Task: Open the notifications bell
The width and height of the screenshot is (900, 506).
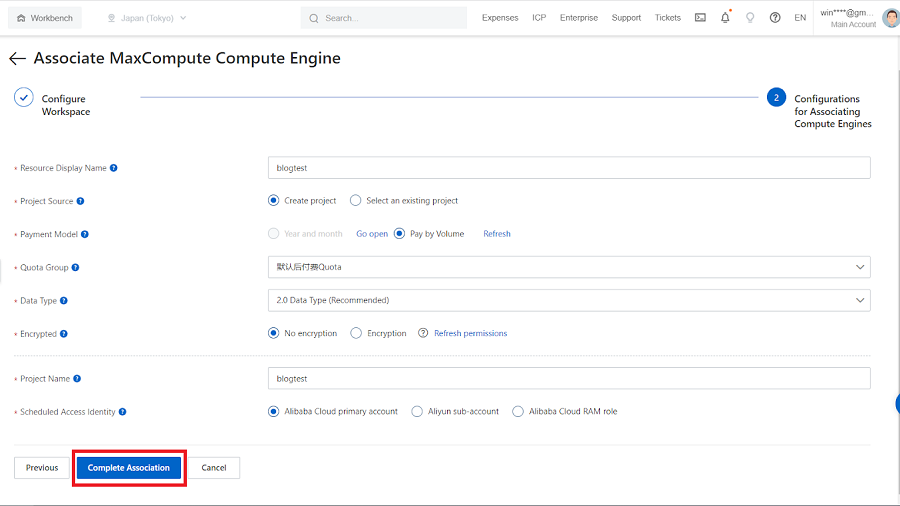Action: 725,18
